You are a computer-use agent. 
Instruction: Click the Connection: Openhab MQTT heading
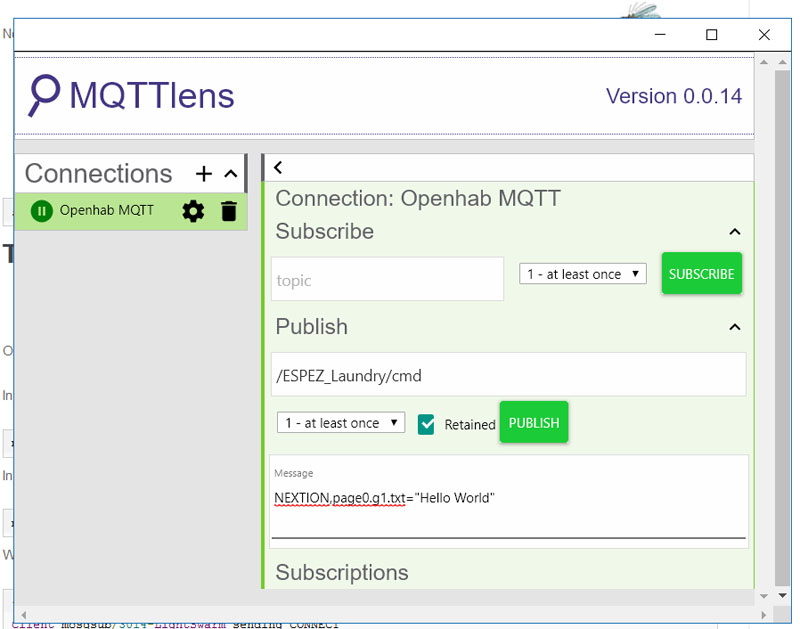coord(418,198)
